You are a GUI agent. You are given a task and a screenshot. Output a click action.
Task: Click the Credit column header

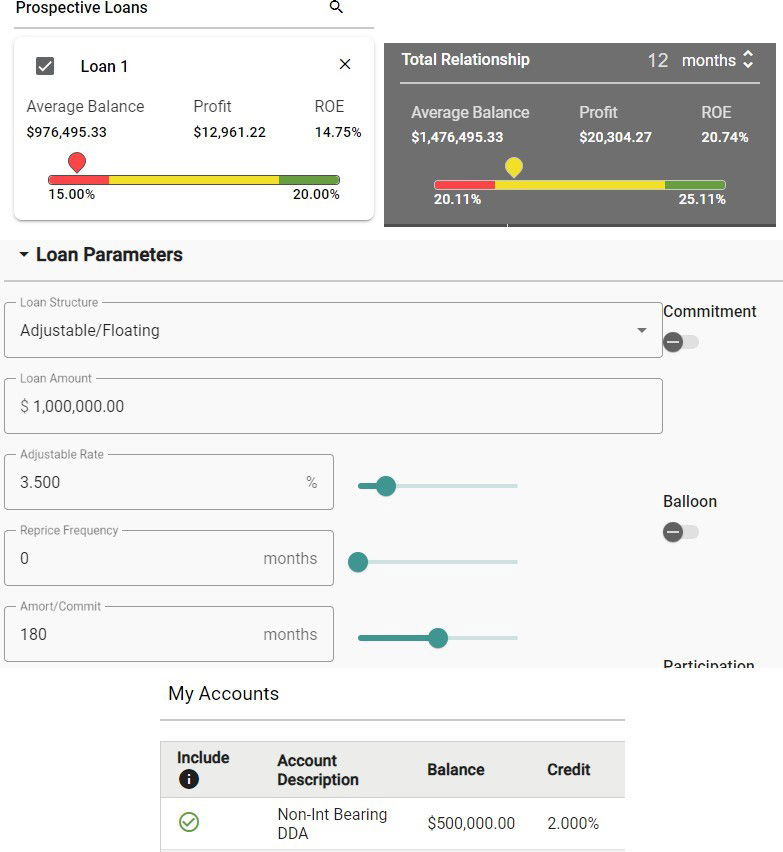[568, 770]
